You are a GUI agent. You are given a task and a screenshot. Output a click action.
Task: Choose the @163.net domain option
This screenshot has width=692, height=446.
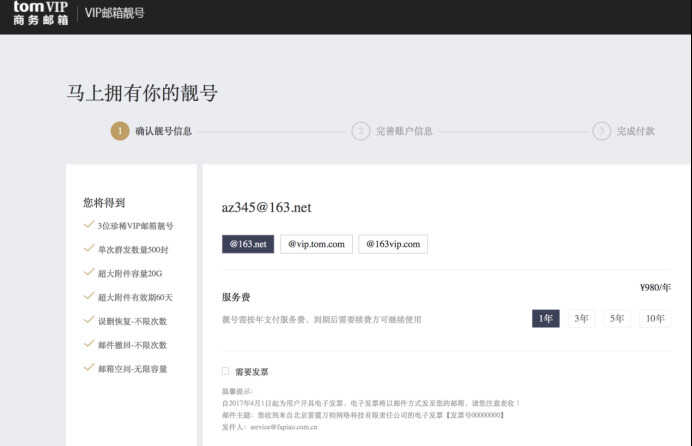tap(248, 244)
